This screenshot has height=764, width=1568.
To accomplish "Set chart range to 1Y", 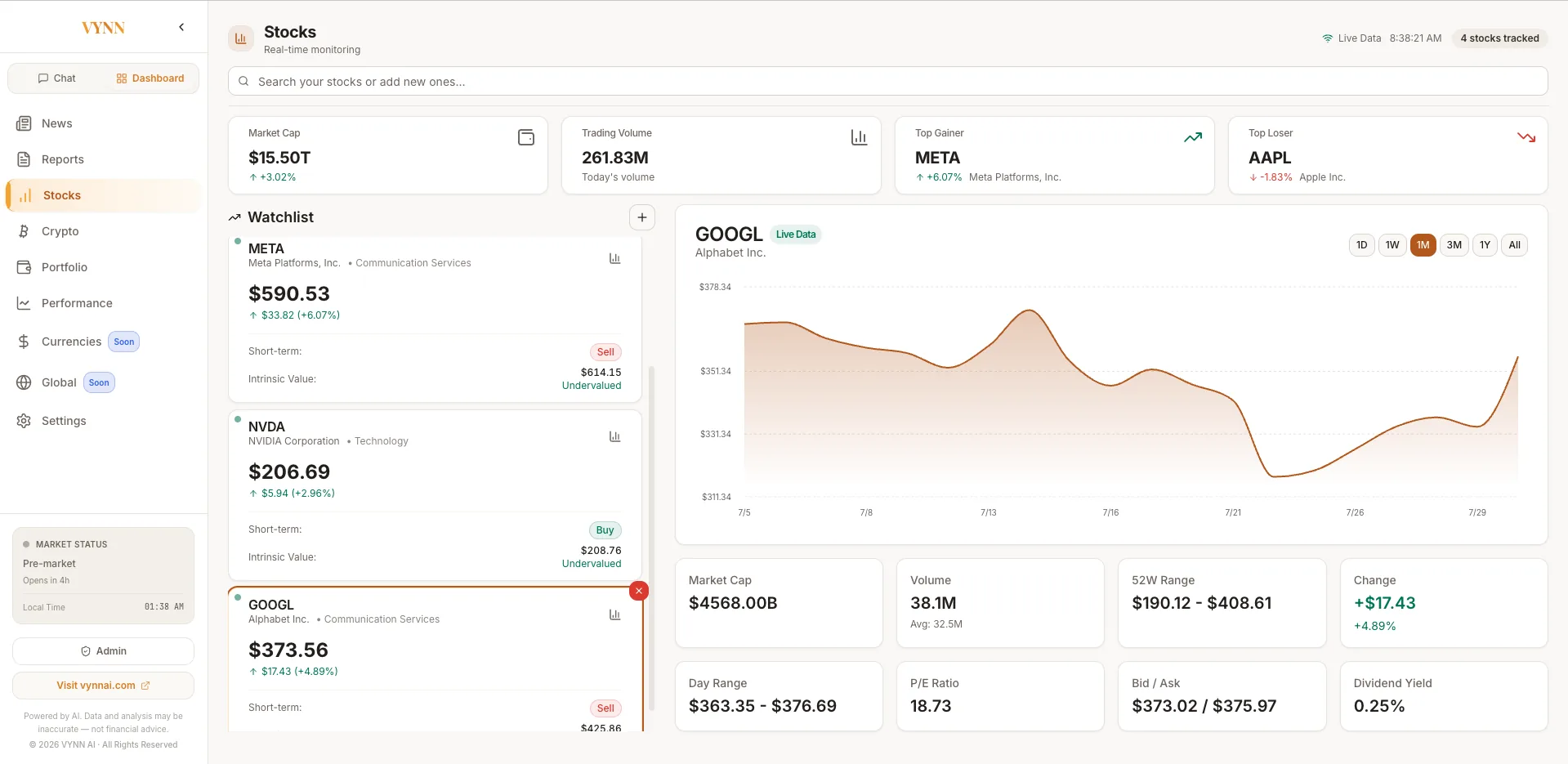I will [1485, 245].
